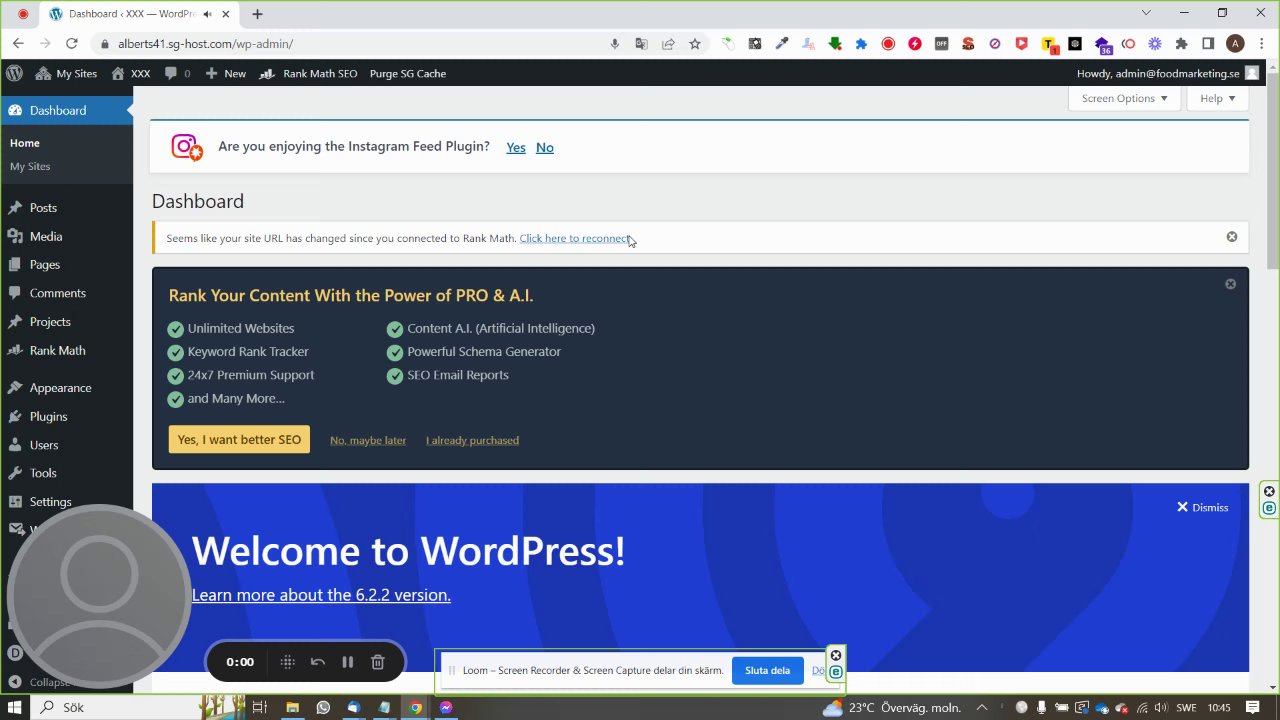Click the Instagram Feed plugin icon
This screenshot has height=720, width=1280.
186,147
